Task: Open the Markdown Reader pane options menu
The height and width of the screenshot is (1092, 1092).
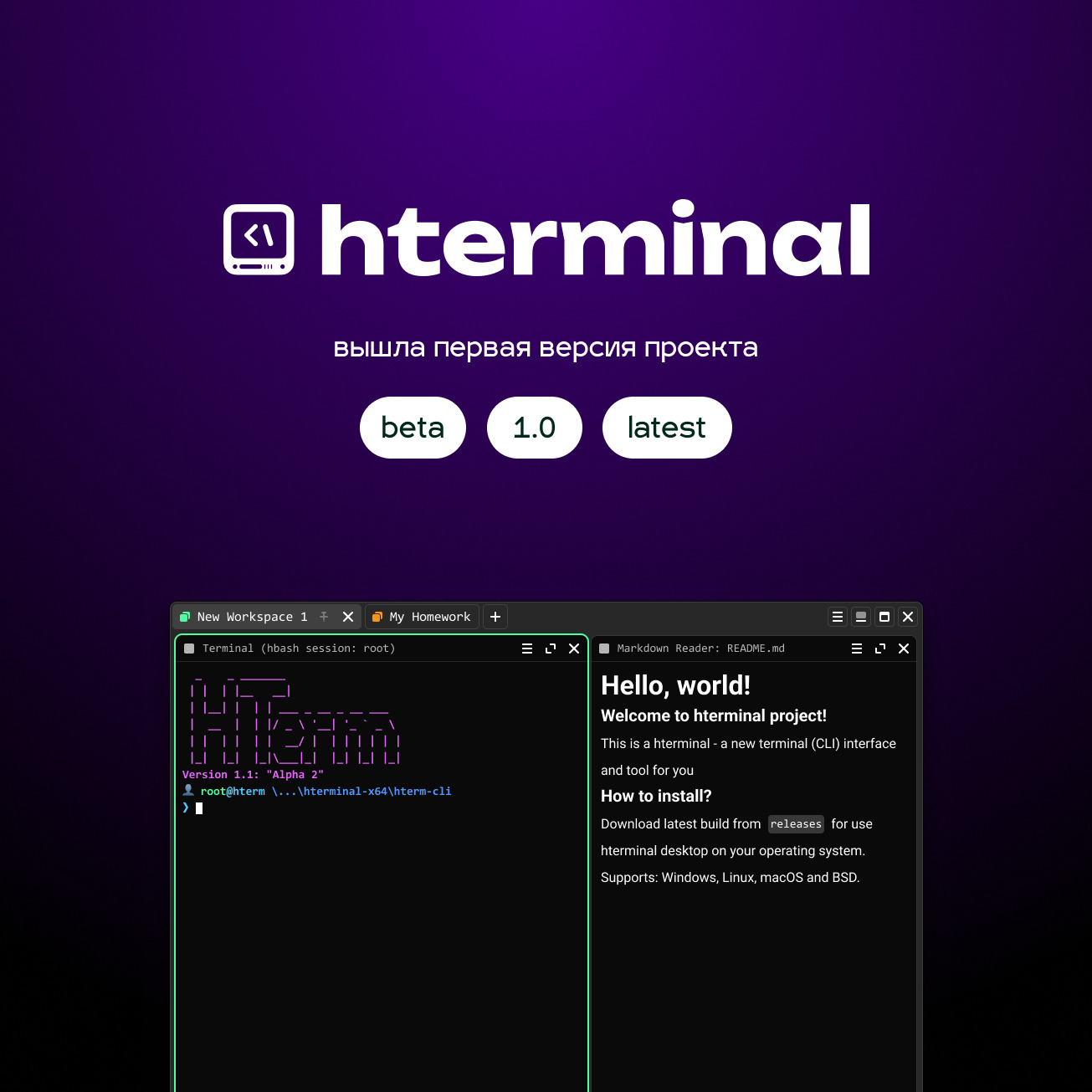Action: (857, 649)
